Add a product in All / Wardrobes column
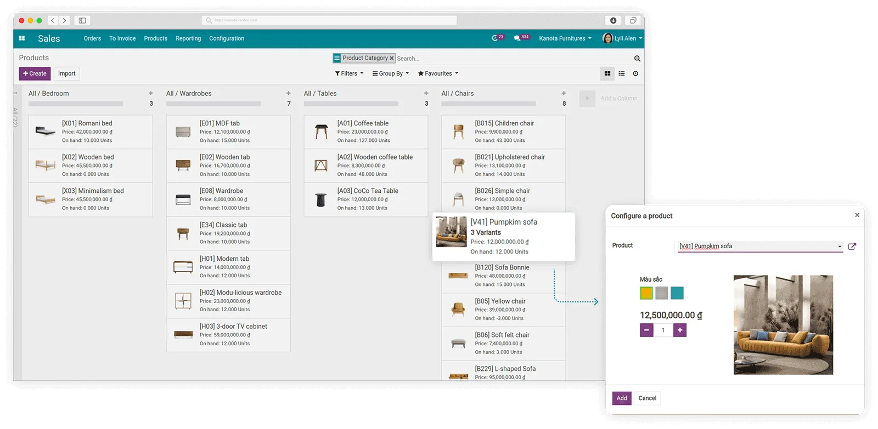The height and width of the screenshot is (429, 878). [288, 94]
